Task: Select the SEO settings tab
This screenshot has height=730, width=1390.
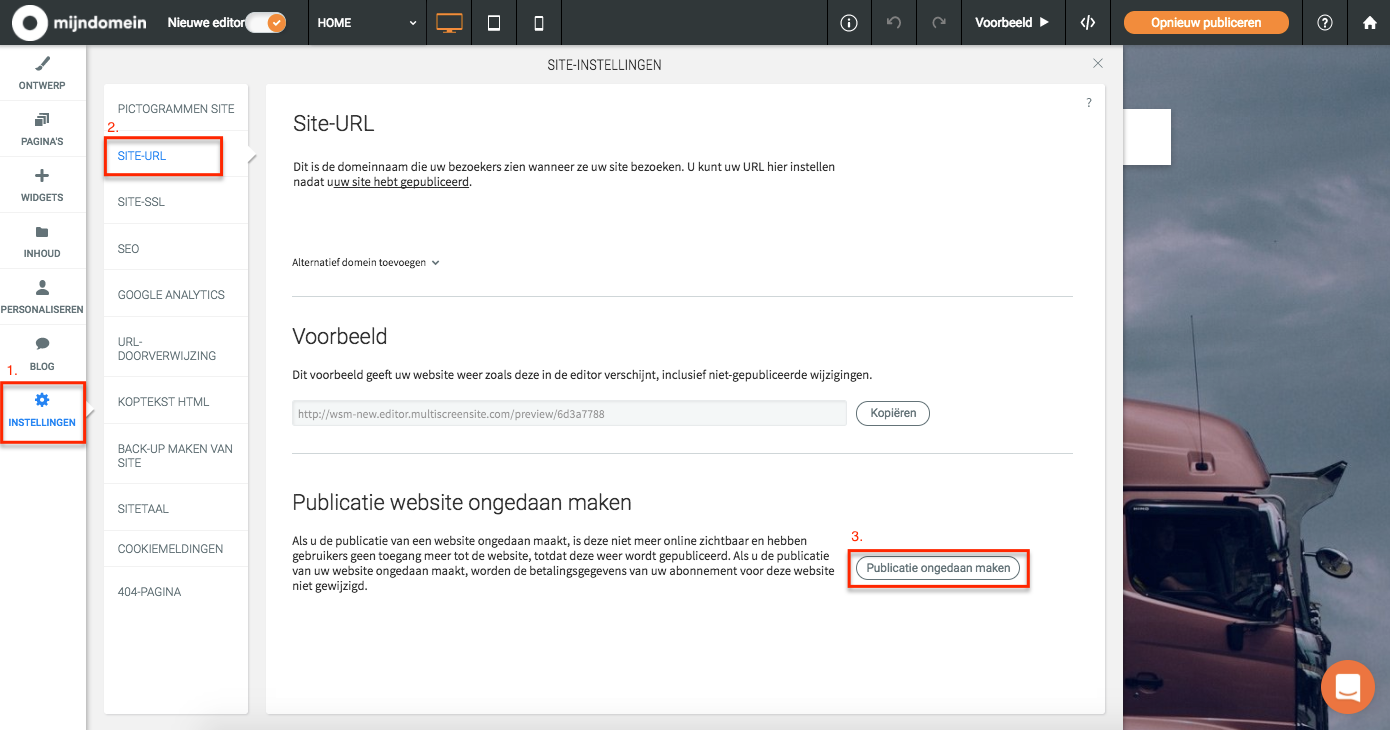Action: (129, 248)
